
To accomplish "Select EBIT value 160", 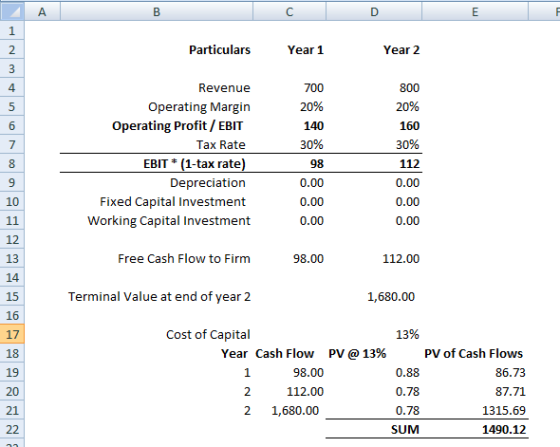I will [409, 126].
